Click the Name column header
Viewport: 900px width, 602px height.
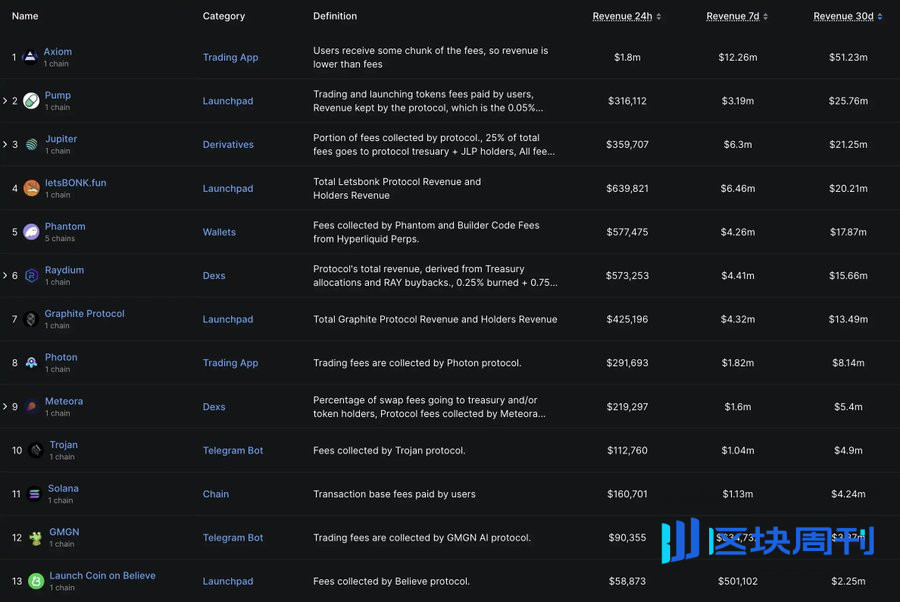click(25, 16)
